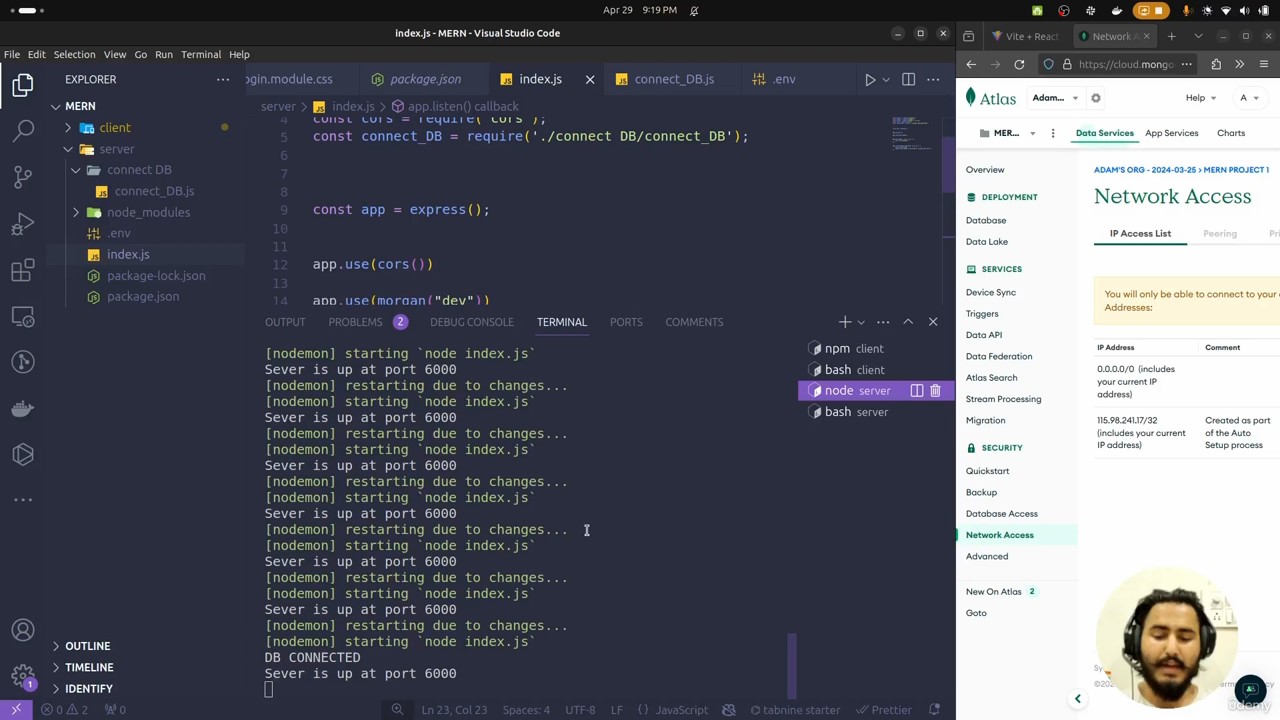Open Atlas Search in the Atlas sidebar

point(991,378)
